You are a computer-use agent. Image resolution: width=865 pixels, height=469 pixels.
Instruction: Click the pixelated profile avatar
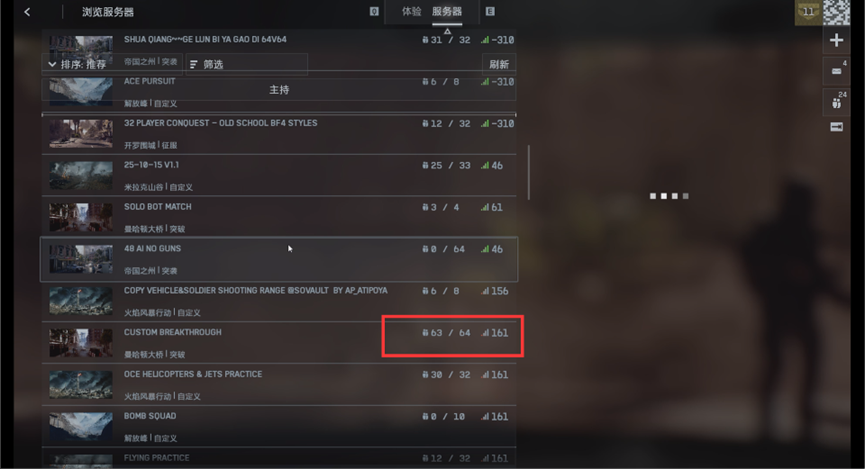[836, 12]
